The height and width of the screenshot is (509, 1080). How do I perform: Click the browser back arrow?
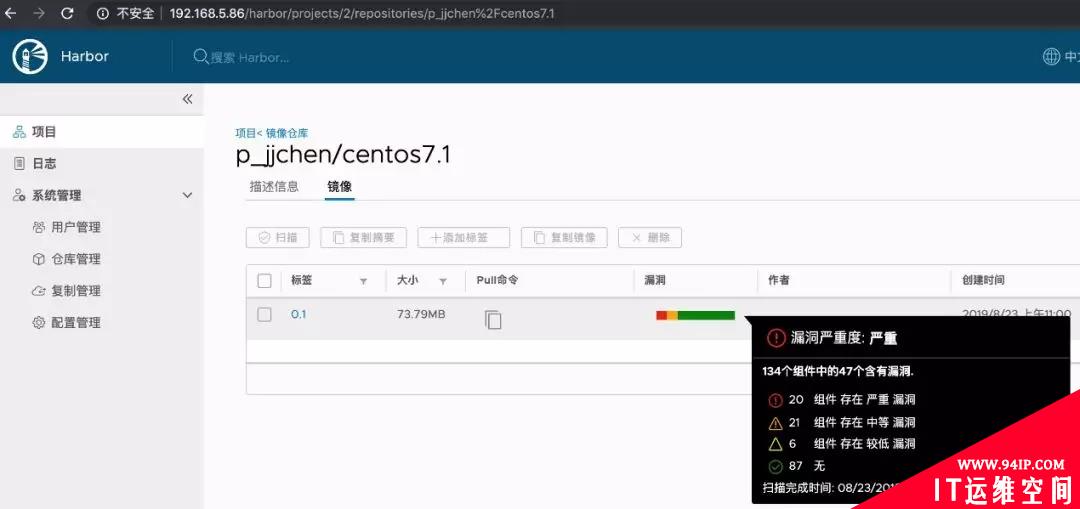coord(10,13)
